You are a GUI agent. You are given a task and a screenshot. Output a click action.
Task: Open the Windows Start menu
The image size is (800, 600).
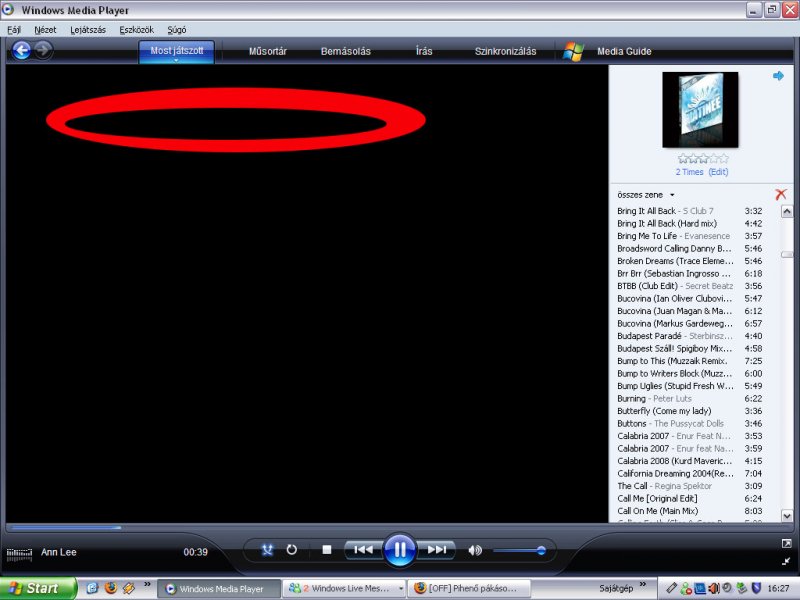38,588
